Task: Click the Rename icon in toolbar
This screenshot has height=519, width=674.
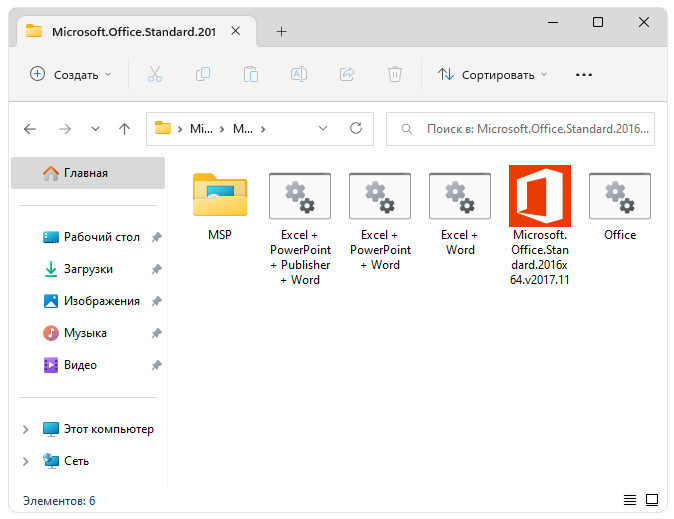Action: click(x=299, y=74)
